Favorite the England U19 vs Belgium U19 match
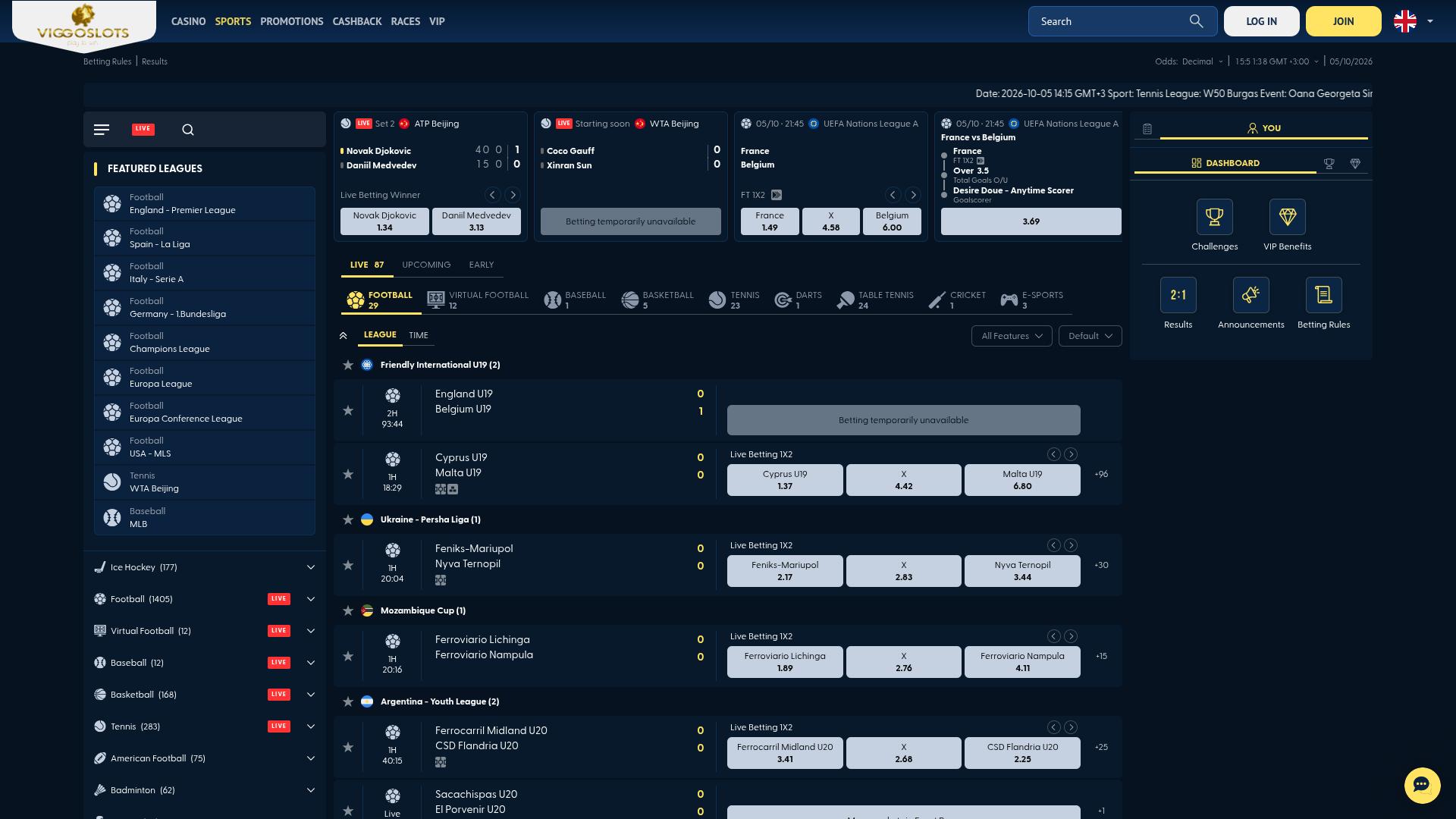The image size is (1456, 819). [348, 410]
